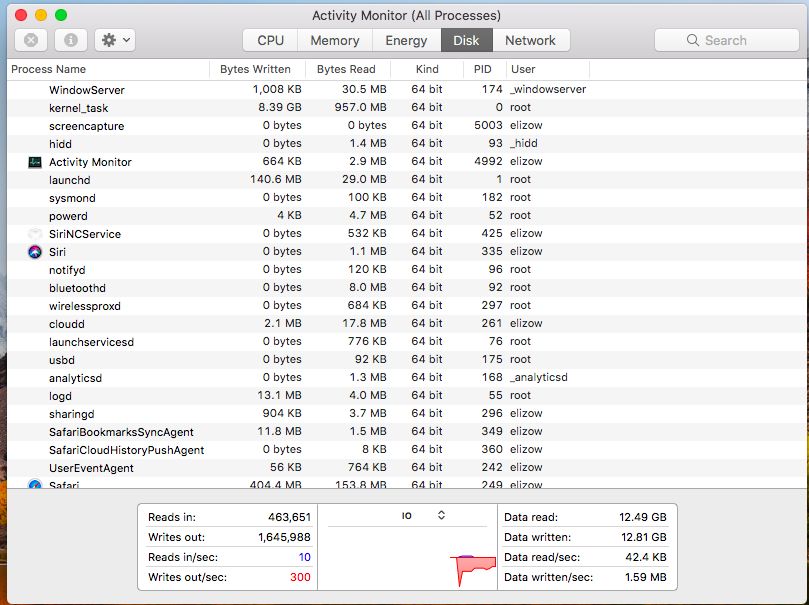The image size is (809, 605).
Task: Select the Activity Monitor process name
Action: click(90, 162)
